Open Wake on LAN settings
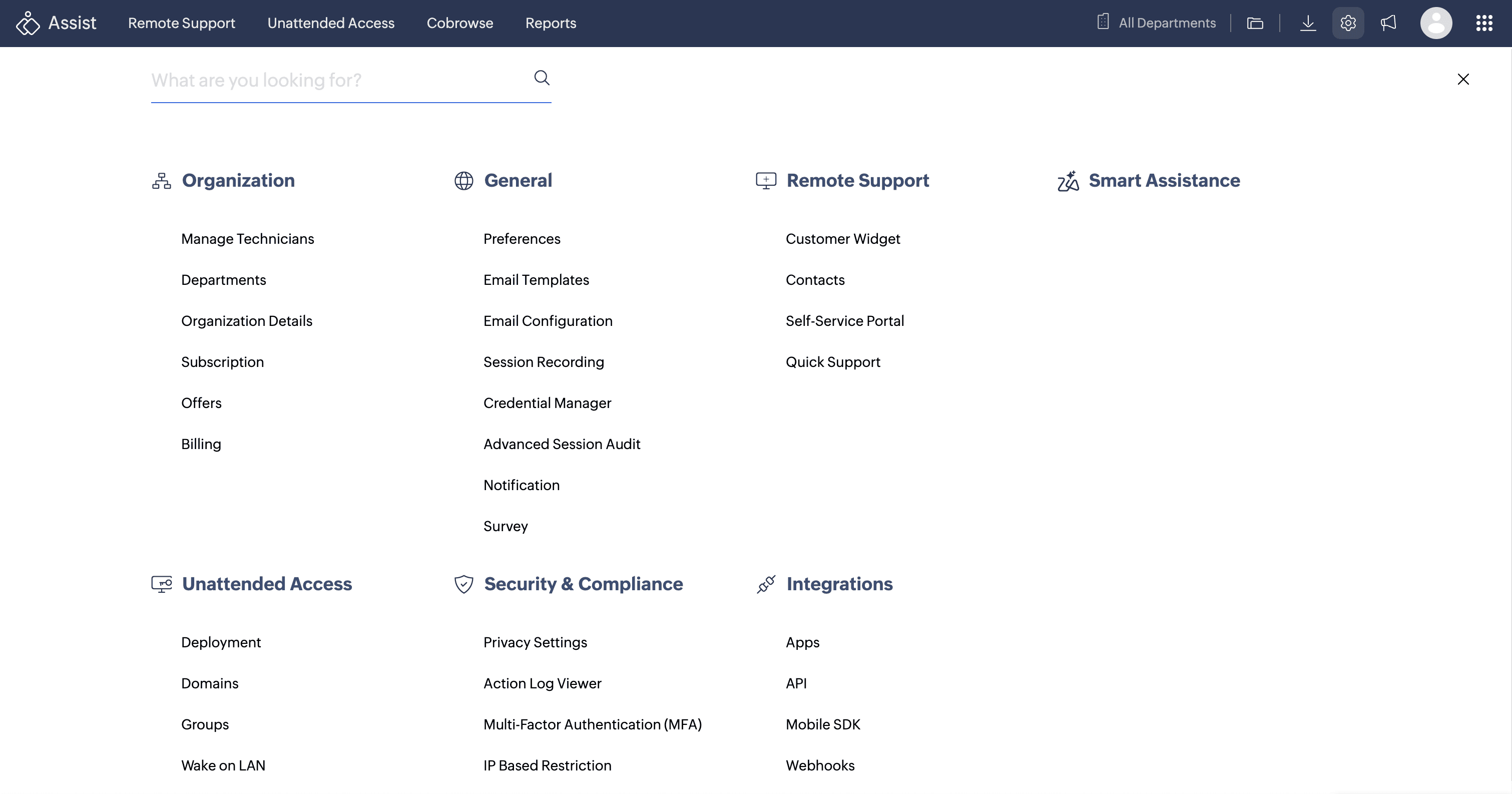The image size is (1512, 794). pos(223,766)
